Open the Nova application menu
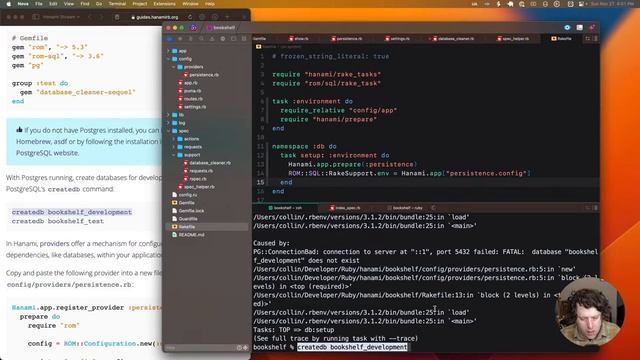Image resolution: width=640 pixels, height=360 pixels. 23,4
